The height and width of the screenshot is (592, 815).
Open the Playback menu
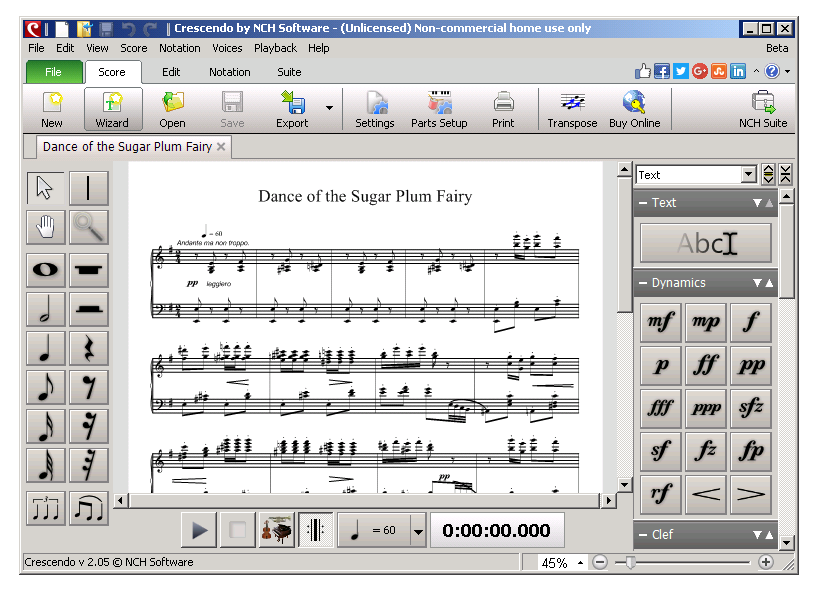click(x=275, y=48)
